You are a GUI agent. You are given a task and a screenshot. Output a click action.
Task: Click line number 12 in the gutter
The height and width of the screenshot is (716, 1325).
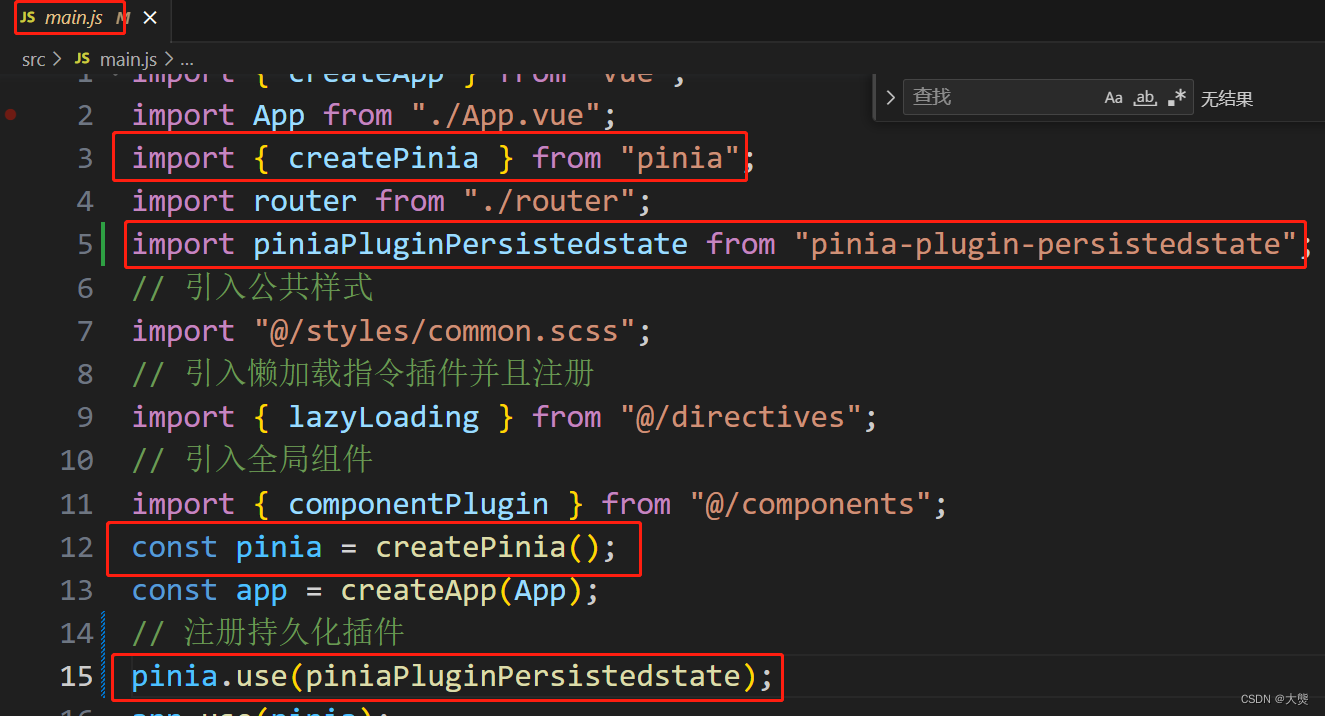[76, 547]
